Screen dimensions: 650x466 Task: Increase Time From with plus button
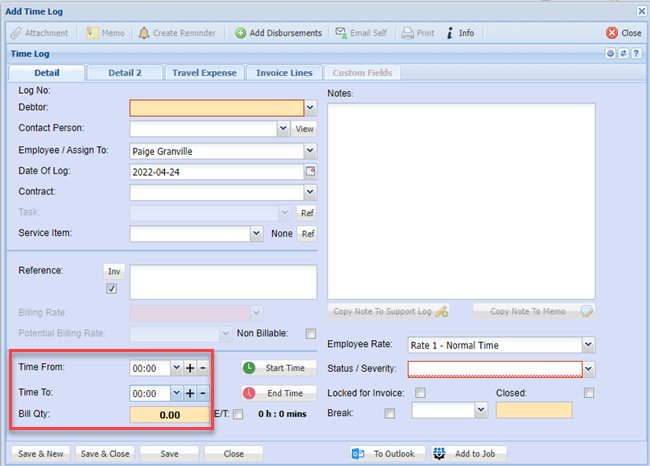[x=190, y=368]
